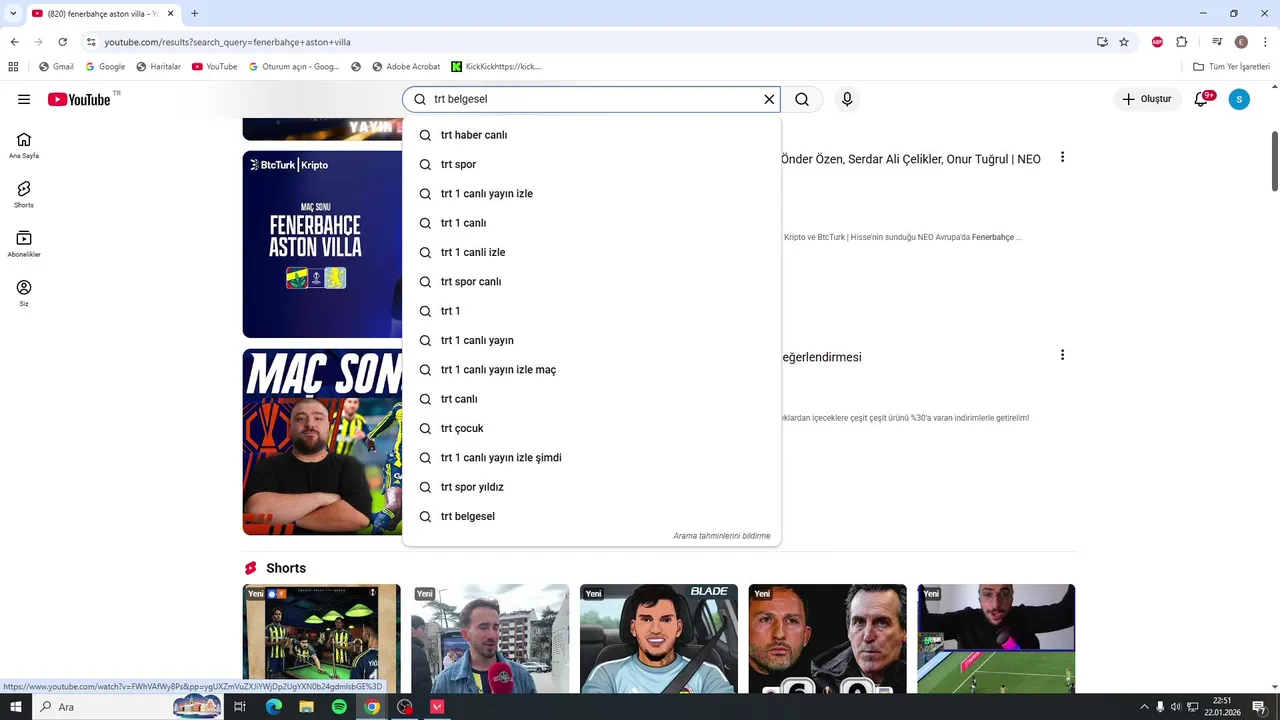Go back in the browser

click(14, 42)
